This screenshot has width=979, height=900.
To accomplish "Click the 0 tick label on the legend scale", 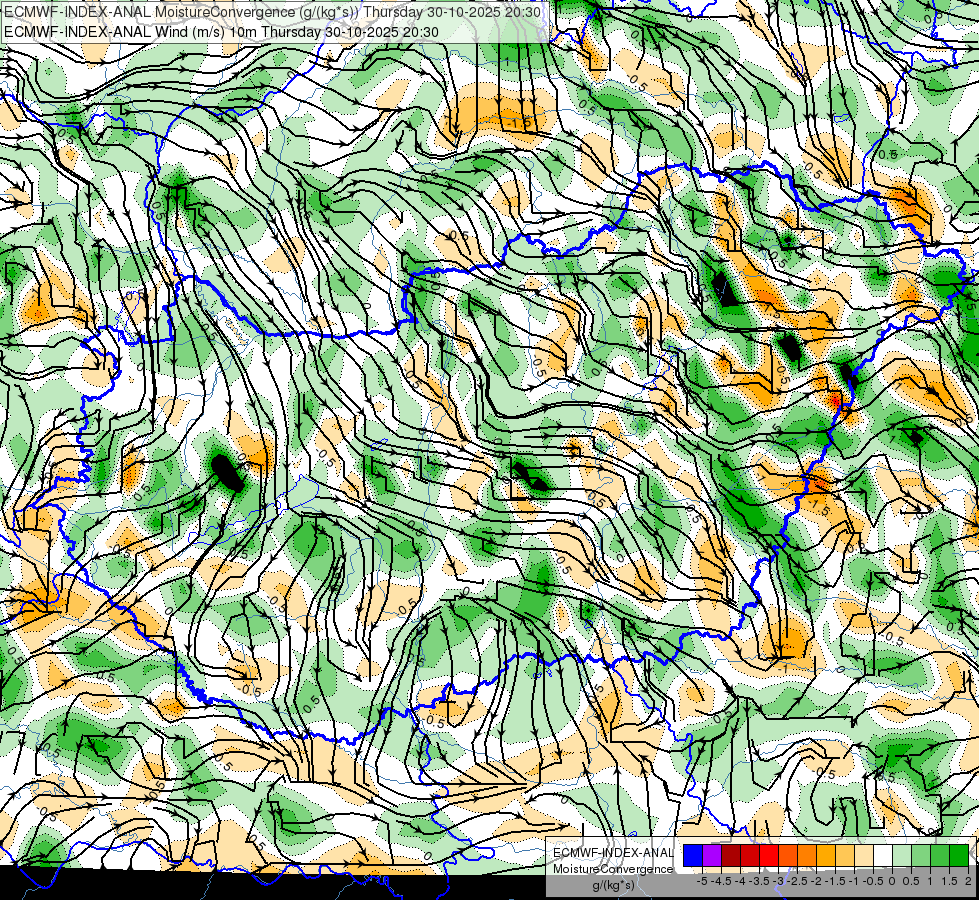I will [x=892, y=881].
